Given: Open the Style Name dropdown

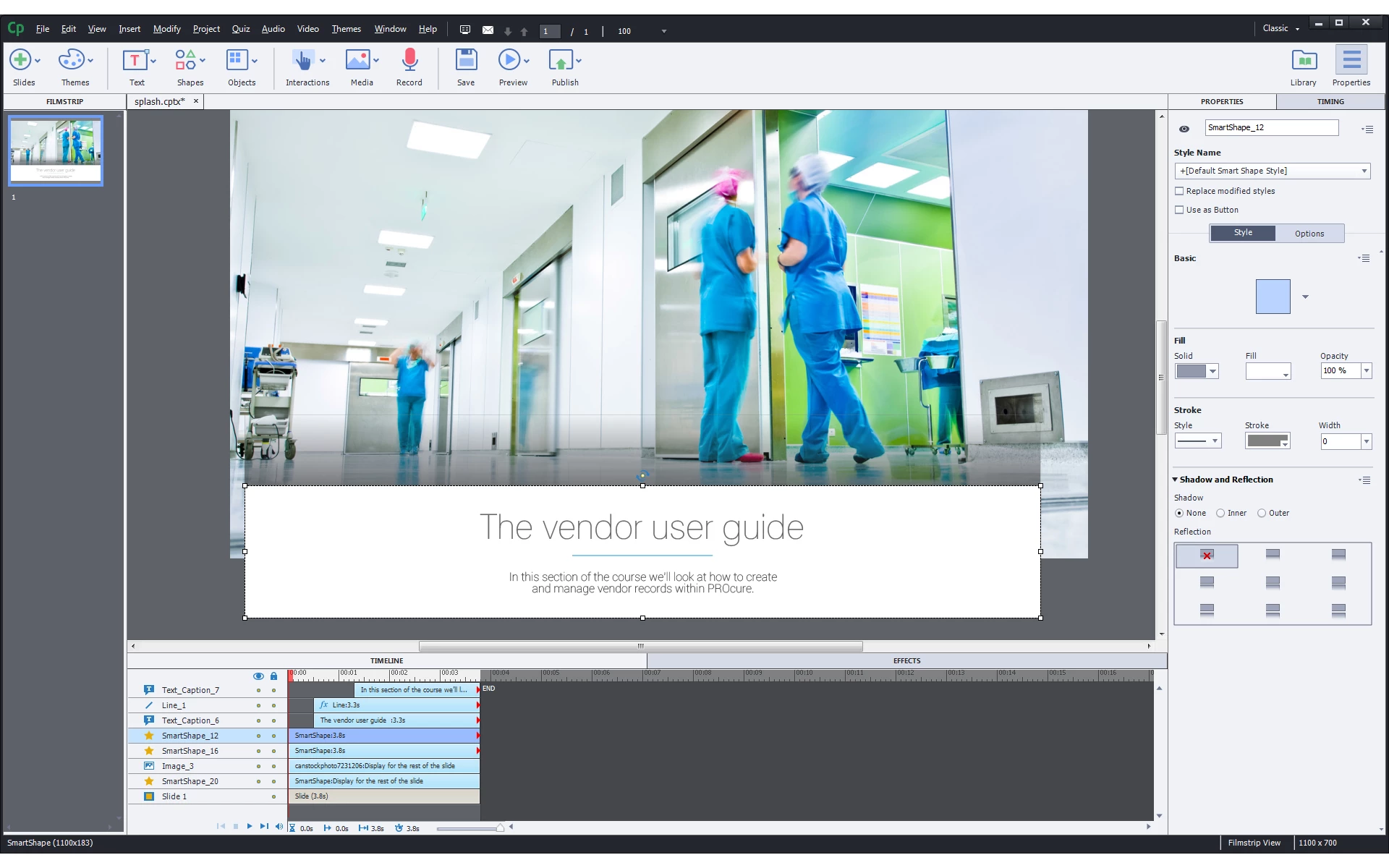Looking at the screenshot, I should click(x=1273, y=171).
